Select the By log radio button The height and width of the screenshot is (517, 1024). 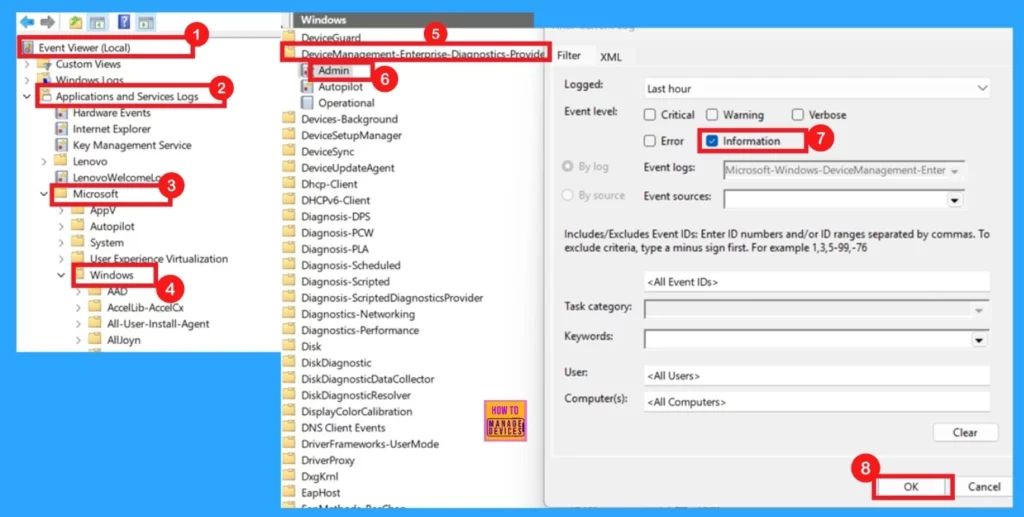coord(568,167)
